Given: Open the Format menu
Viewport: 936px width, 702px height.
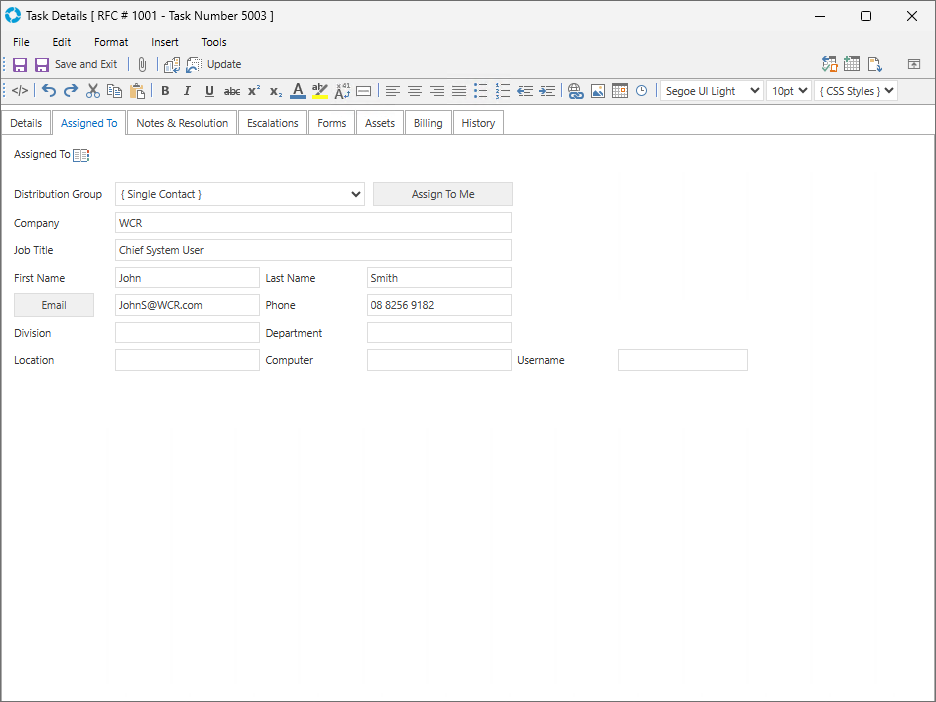Looking at the screenshot, I should coord(111,42).
